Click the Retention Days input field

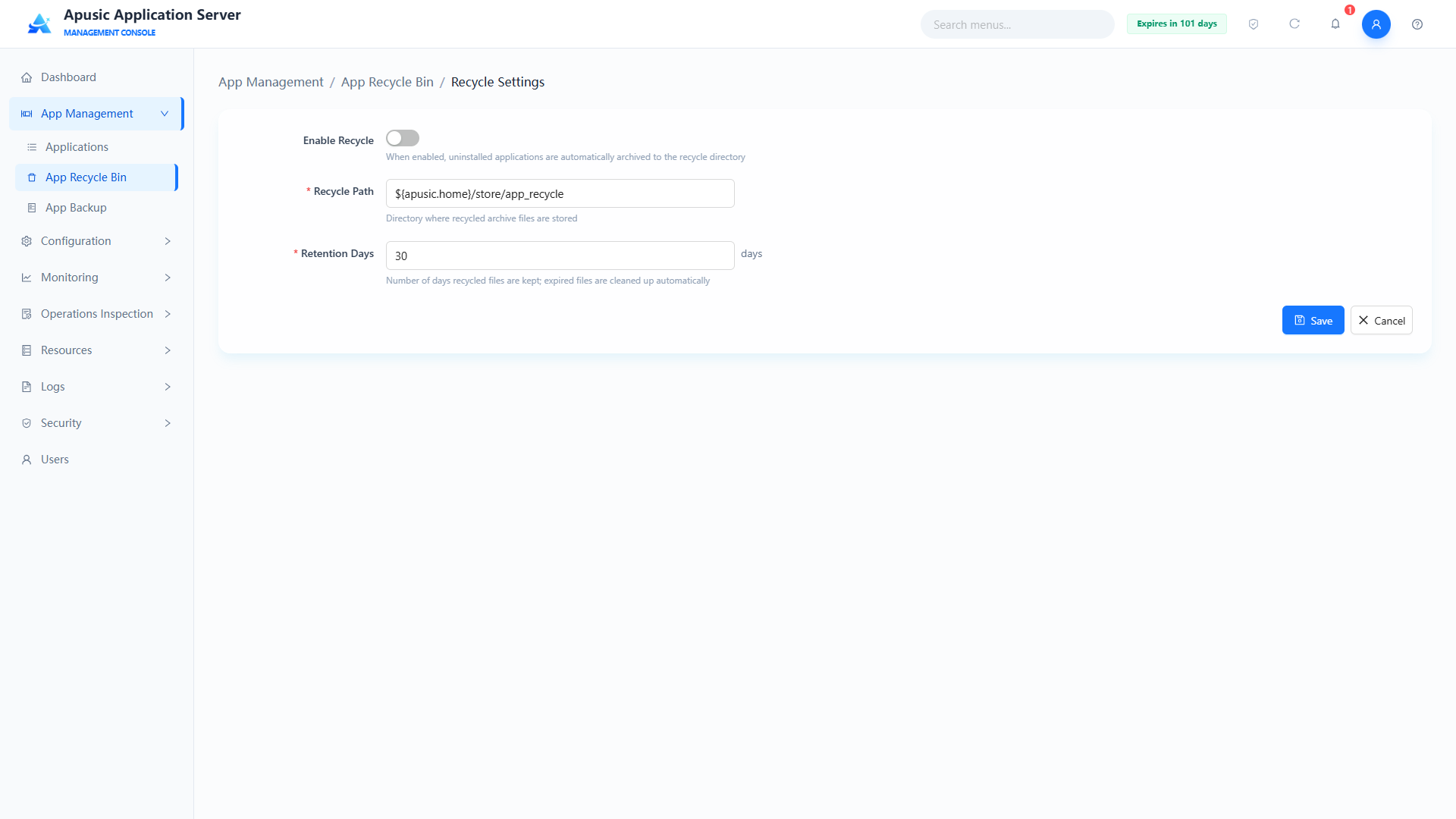point(560,256)
